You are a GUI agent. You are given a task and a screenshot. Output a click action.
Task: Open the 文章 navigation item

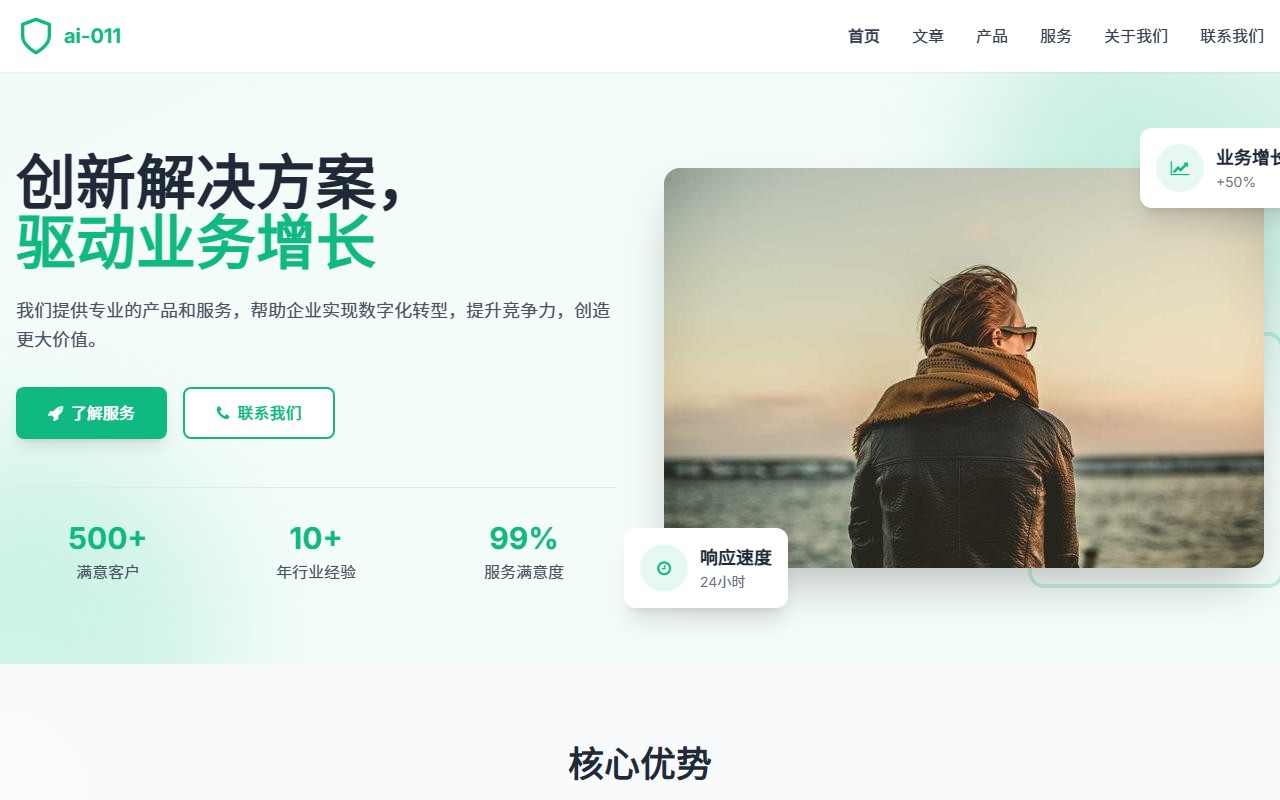[928, 36]
